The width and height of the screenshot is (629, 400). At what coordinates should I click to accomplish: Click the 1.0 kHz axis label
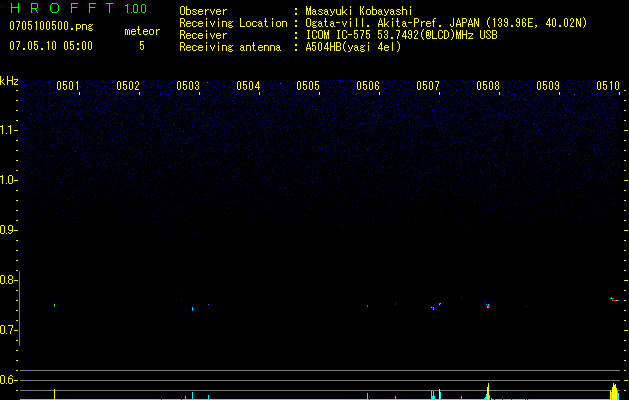point(8,180)
